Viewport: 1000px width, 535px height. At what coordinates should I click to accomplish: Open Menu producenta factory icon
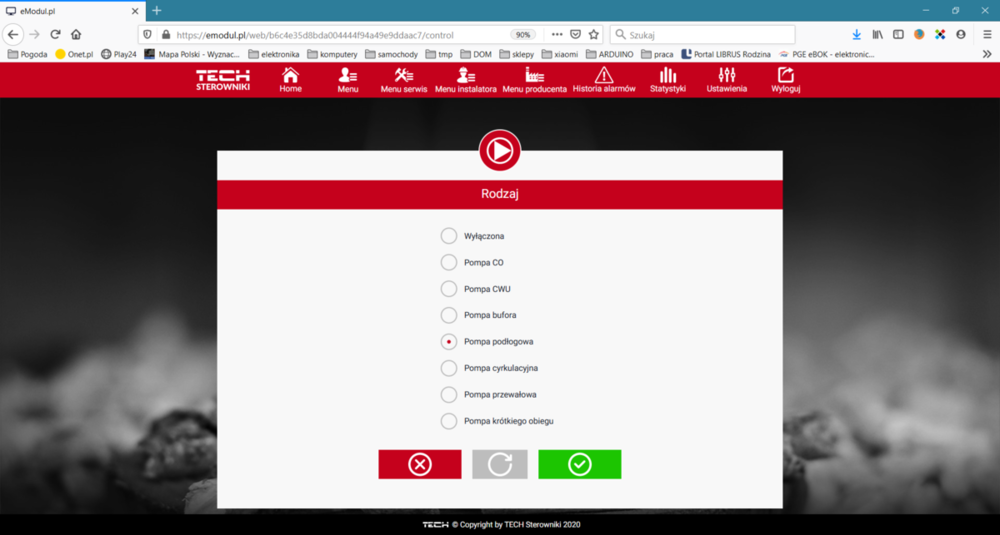(534, 76)
